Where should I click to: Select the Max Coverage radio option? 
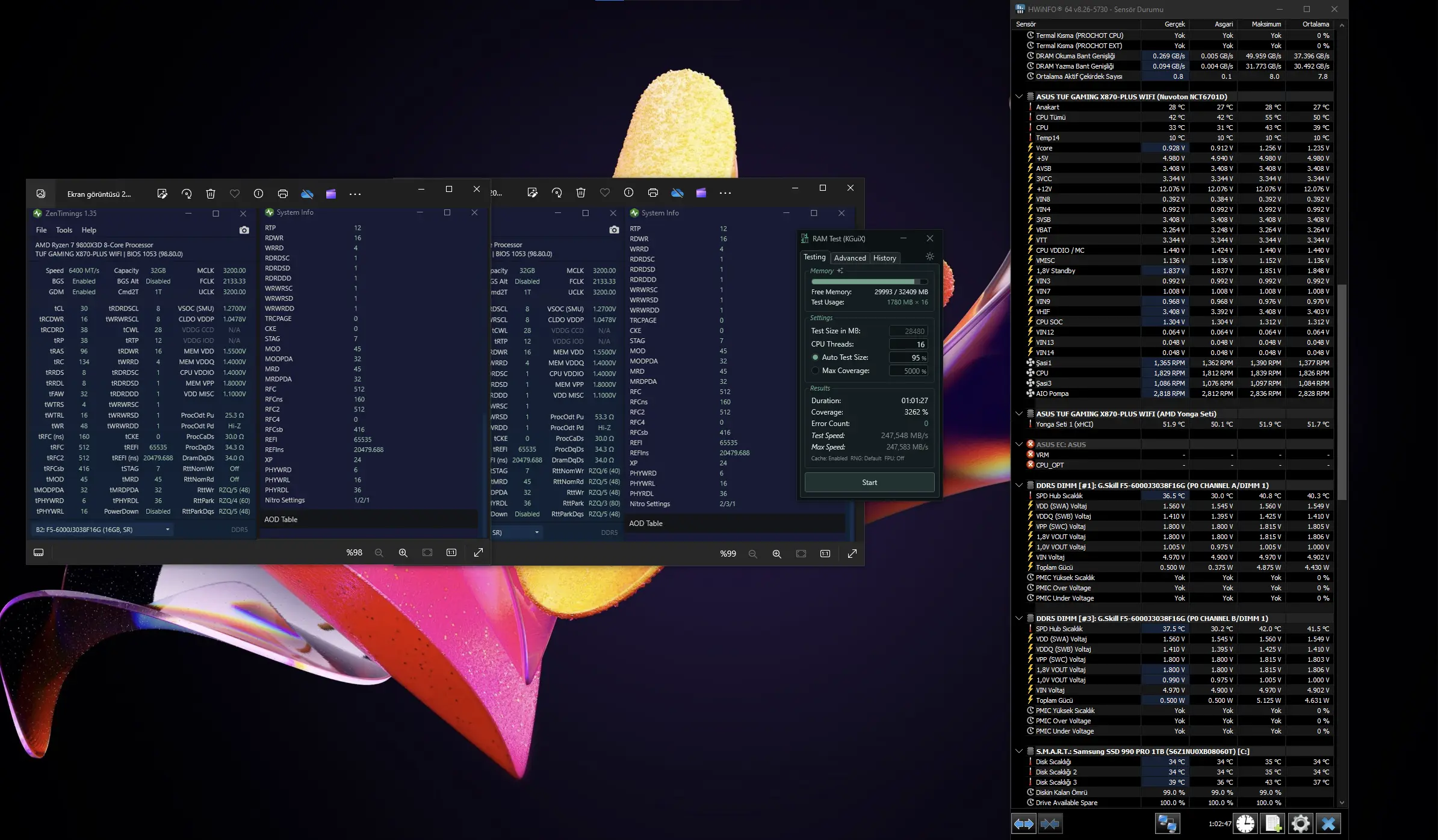point(815,371)
